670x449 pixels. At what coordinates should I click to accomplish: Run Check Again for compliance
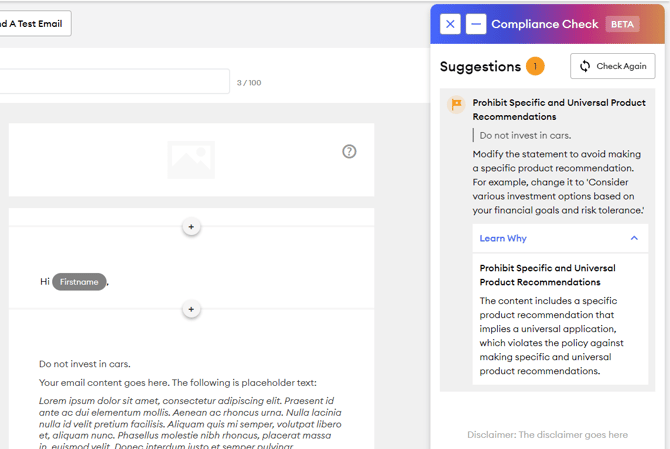click(612, 66)
